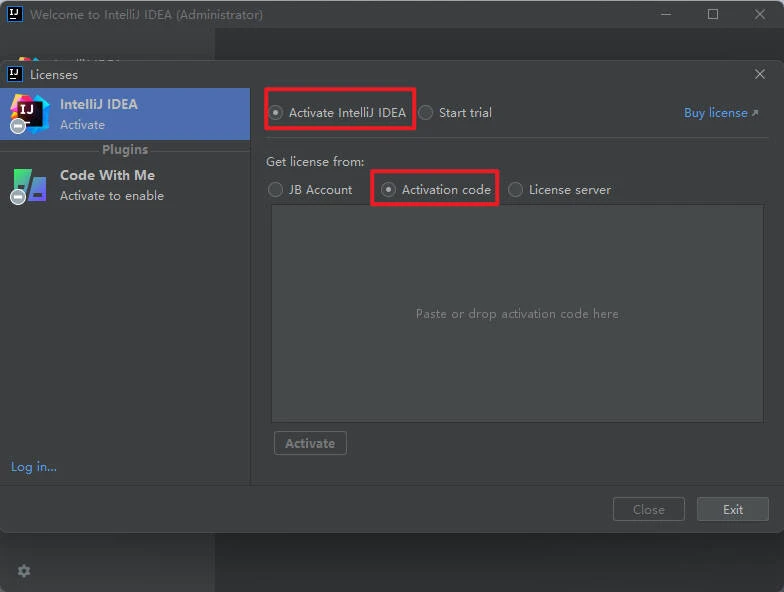Click the Code With Me plugin icon
This screenshot has width=784, height=592.
(x=29, y=185)
